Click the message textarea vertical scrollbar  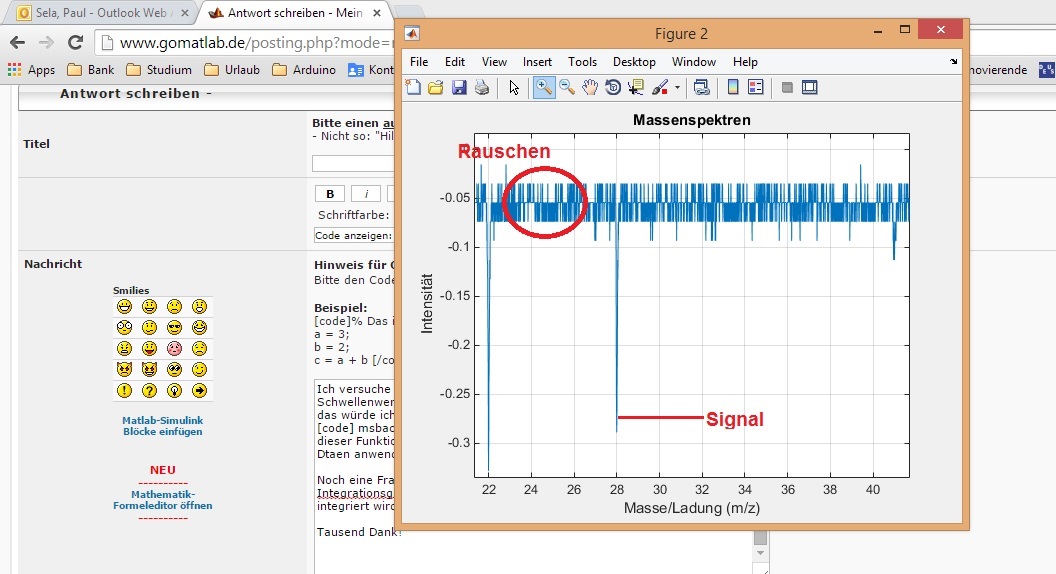tap(760, 552)
